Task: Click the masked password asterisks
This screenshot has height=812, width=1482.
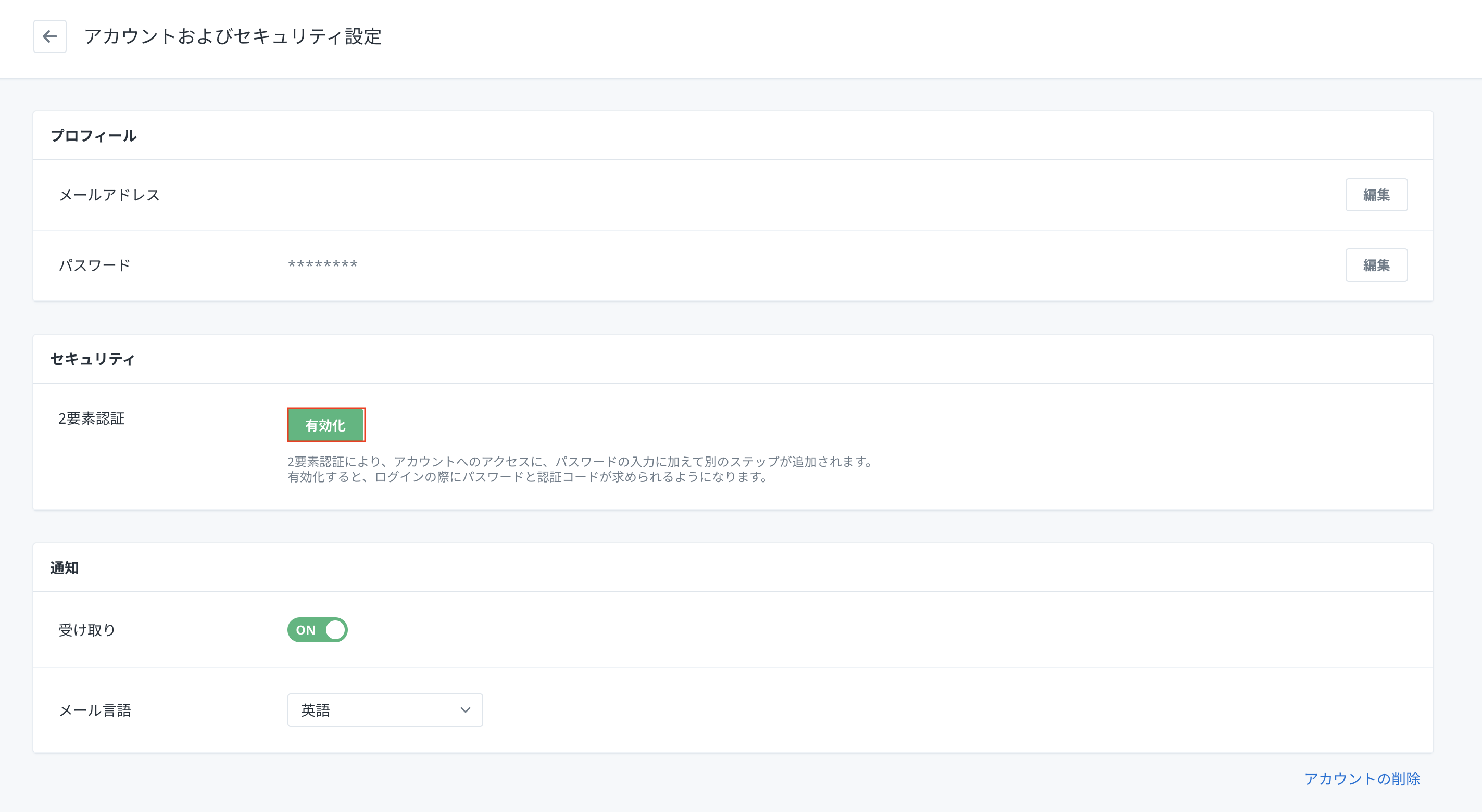Action: tap(323, 264)
